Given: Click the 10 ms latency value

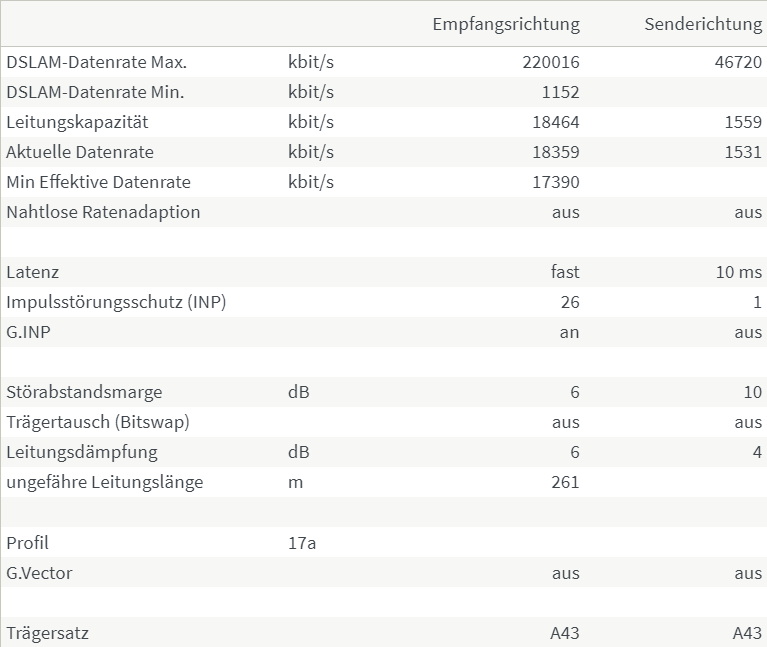Looking at the screenshot, I should click(739, 272).
